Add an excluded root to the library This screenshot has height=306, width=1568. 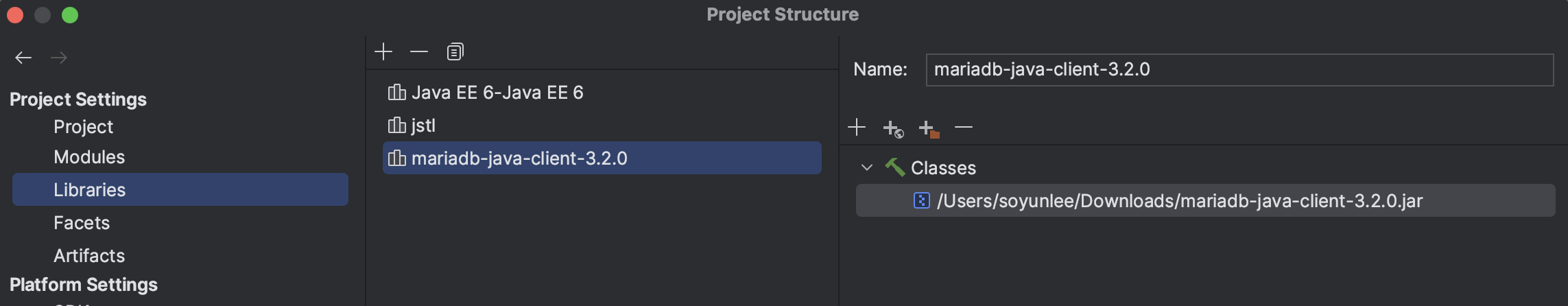(929, 128)
